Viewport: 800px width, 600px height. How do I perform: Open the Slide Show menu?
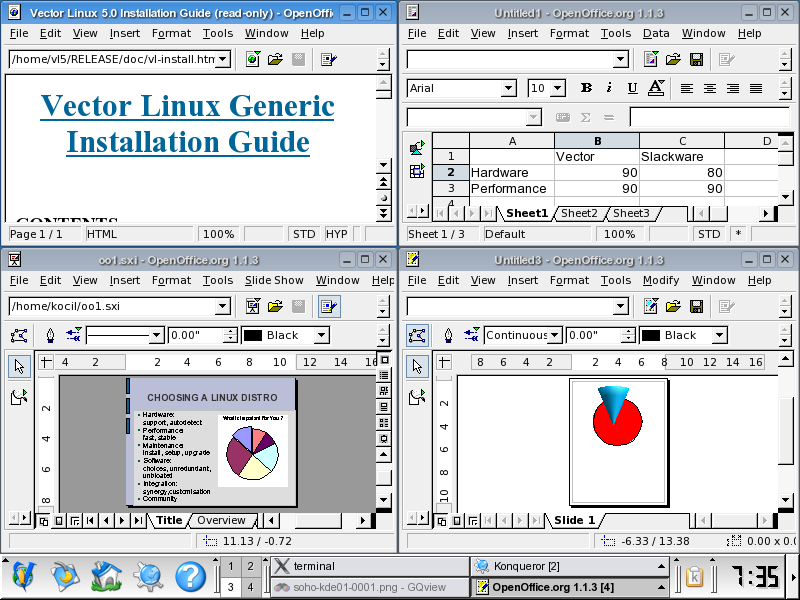[x=273, y=280]
